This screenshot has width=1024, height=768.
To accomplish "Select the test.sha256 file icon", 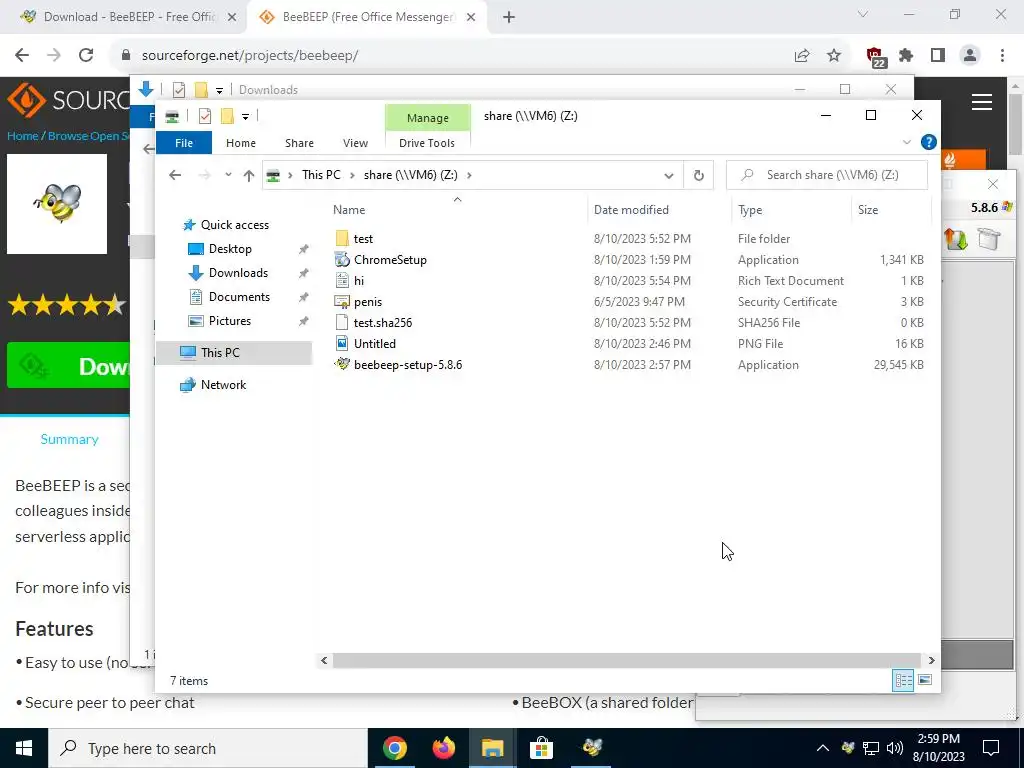I will pos(342,322).
